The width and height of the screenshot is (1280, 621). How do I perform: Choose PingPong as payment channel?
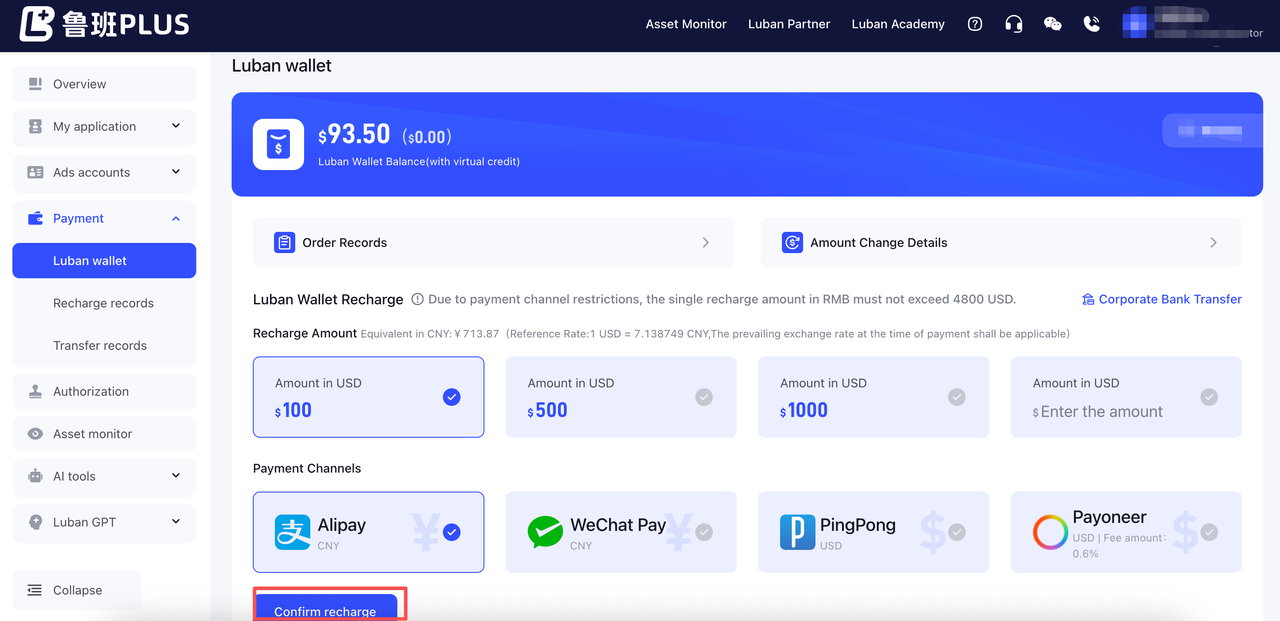(x=874, y=532)
